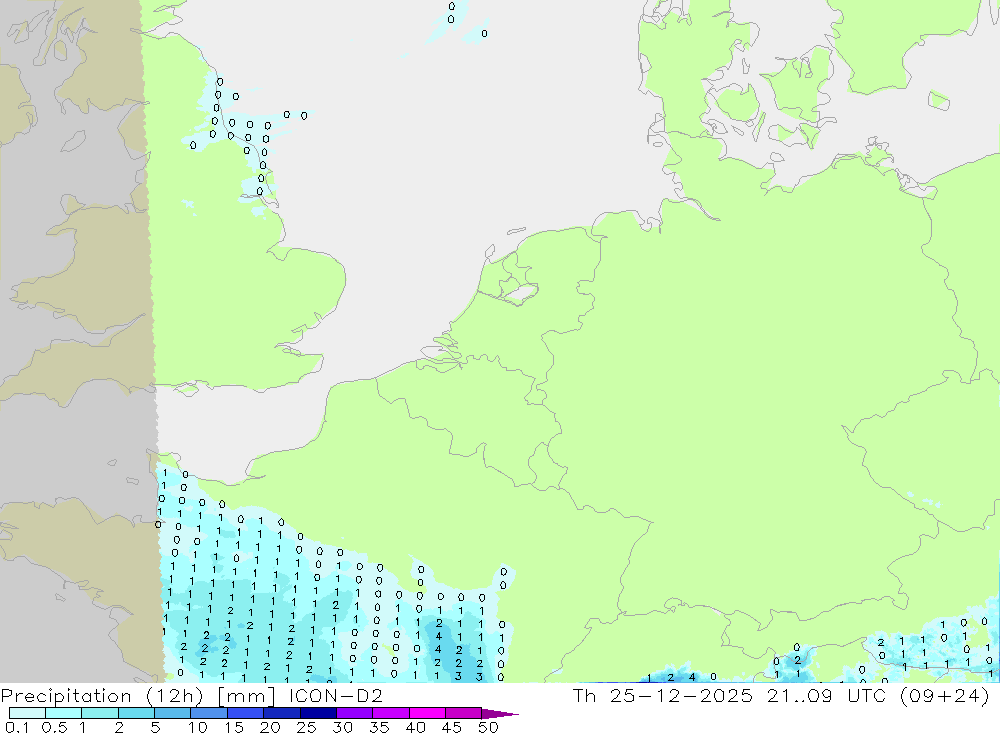The width and height of the screenshot is (1000, 733).
Task: Pick the legend swatch for 25–30 mm
Action: 318,713
